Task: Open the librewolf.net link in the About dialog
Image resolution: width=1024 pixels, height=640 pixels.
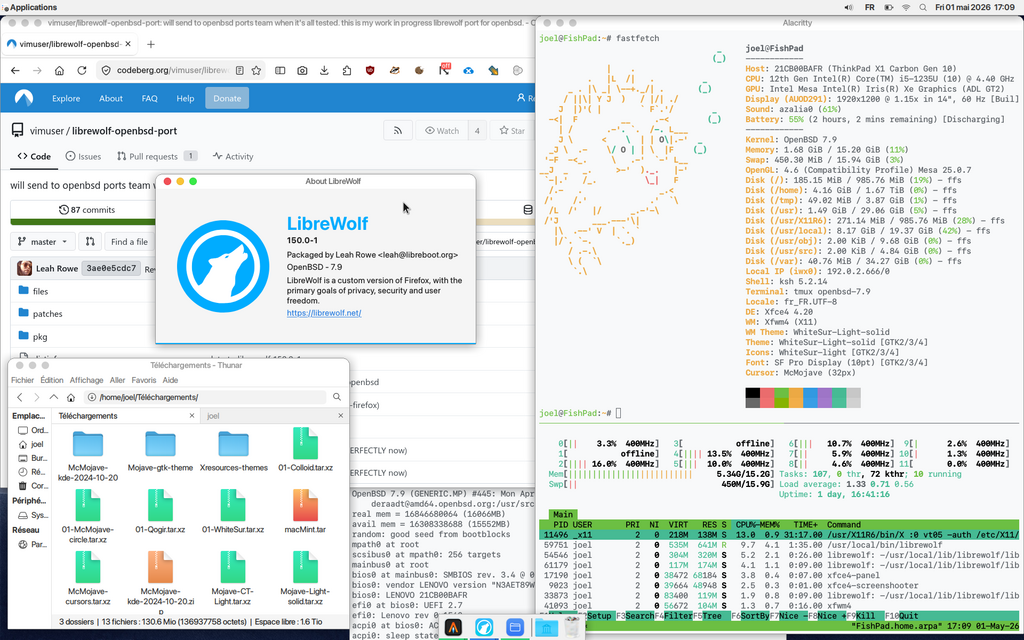Action: 324,313
